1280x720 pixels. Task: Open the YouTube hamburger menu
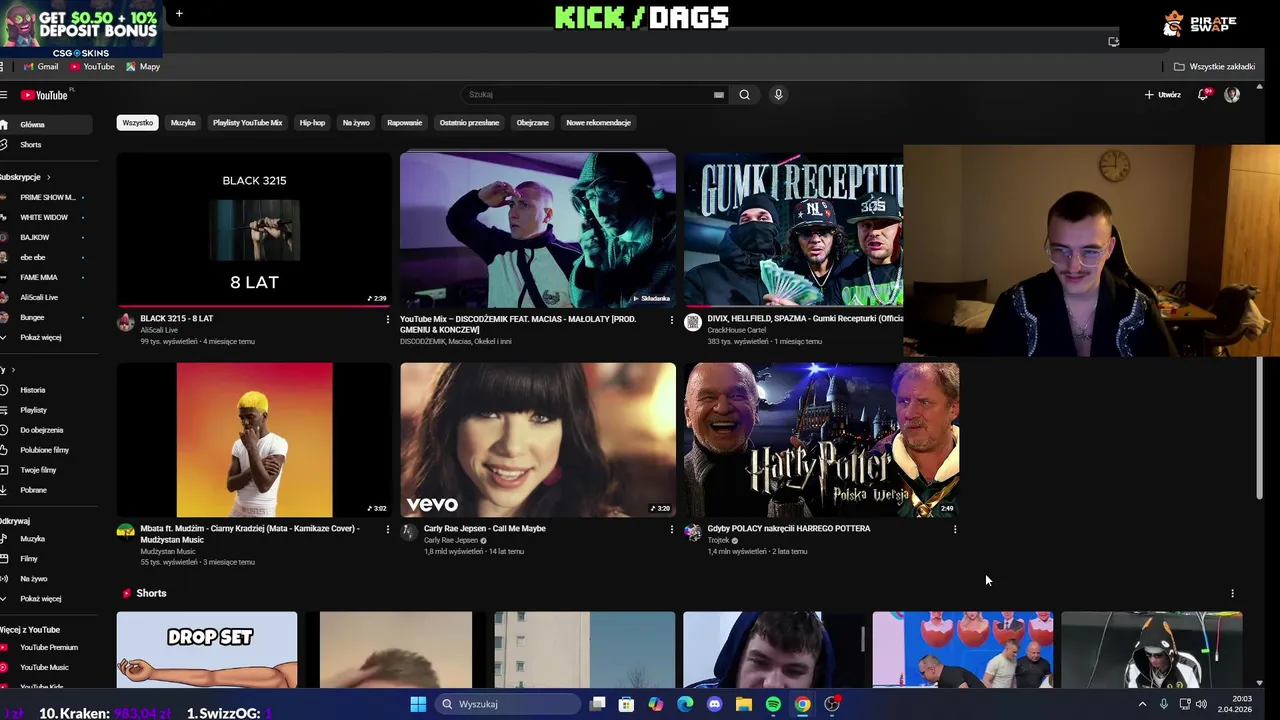(x=4, y=95)
